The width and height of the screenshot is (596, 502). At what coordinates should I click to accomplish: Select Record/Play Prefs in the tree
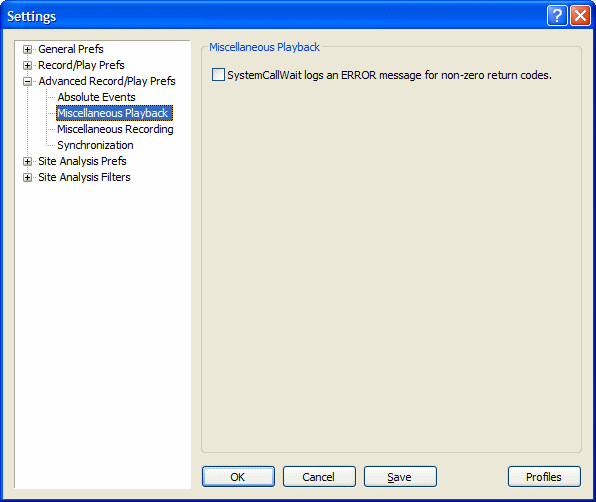click(x=81, y=65)
